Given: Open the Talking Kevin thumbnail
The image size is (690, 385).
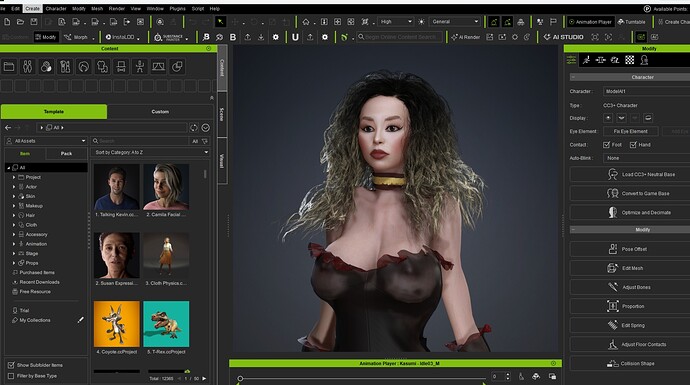Looking at the screenshot, I should click(117, 187).
